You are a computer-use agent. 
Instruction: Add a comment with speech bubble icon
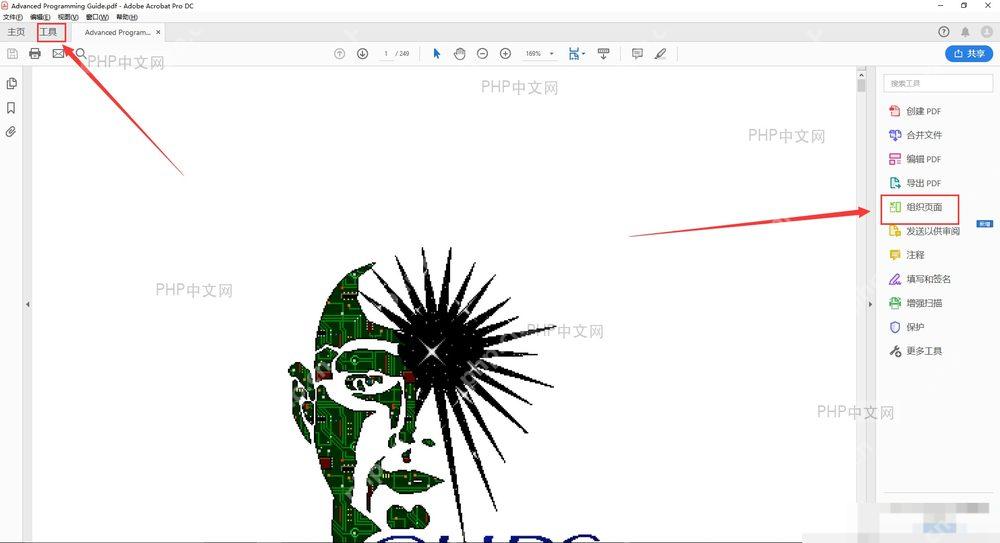pos(637,54)
